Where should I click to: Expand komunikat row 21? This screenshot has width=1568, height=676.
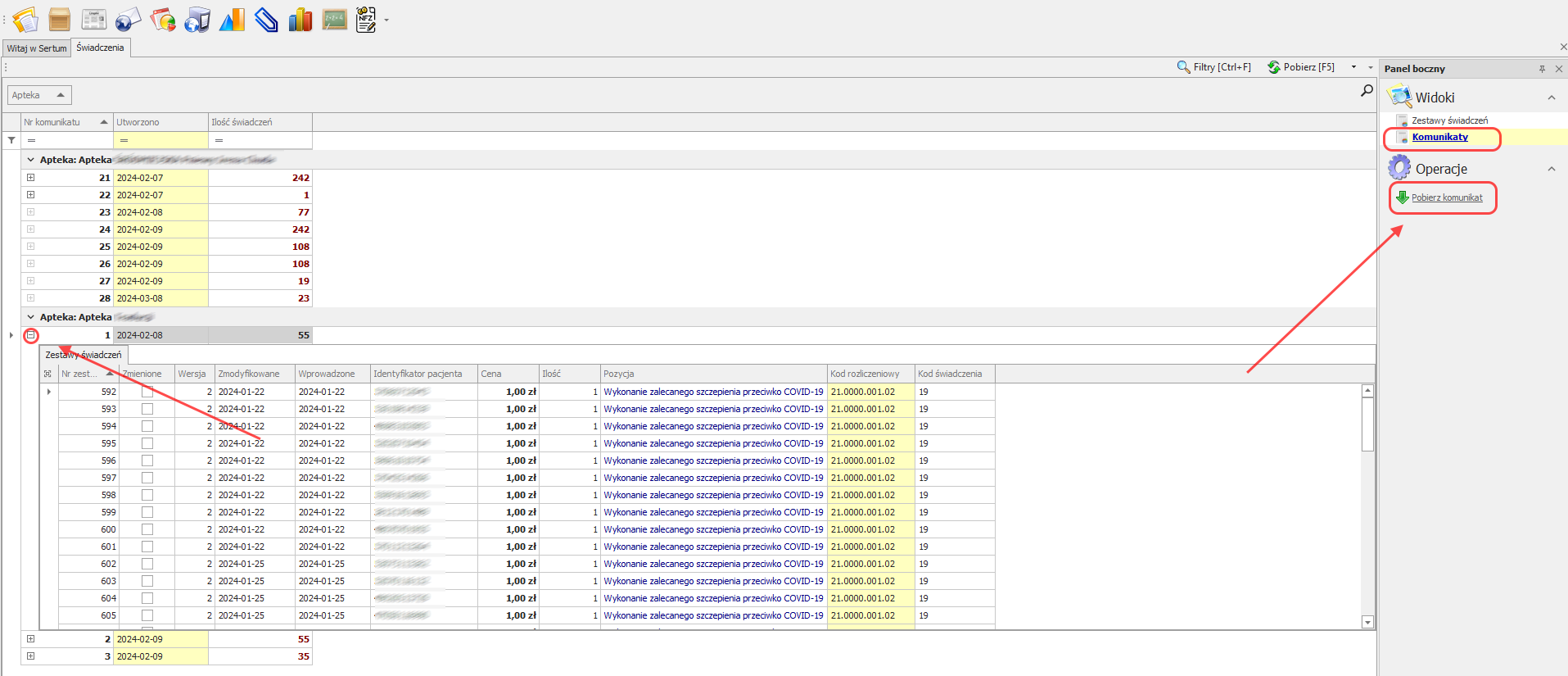coord(31,178)
